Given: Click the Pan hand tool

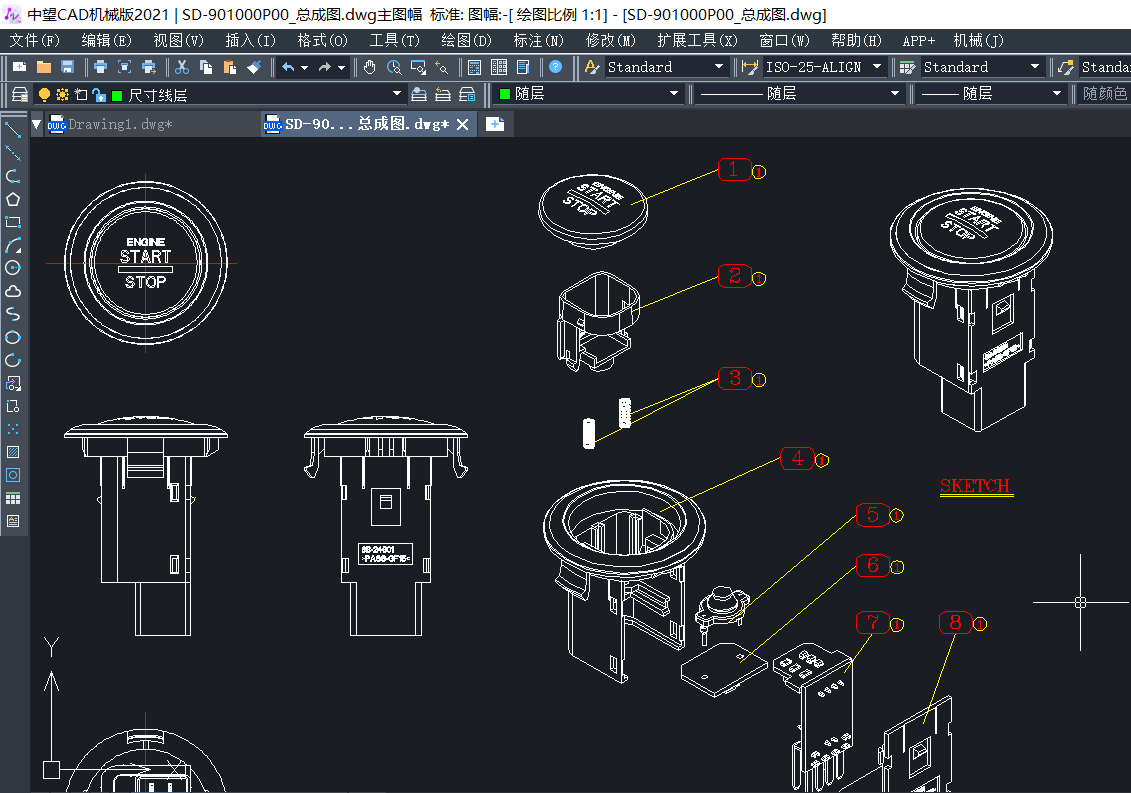Looking at the screenshot, I should tap(370, 67).
